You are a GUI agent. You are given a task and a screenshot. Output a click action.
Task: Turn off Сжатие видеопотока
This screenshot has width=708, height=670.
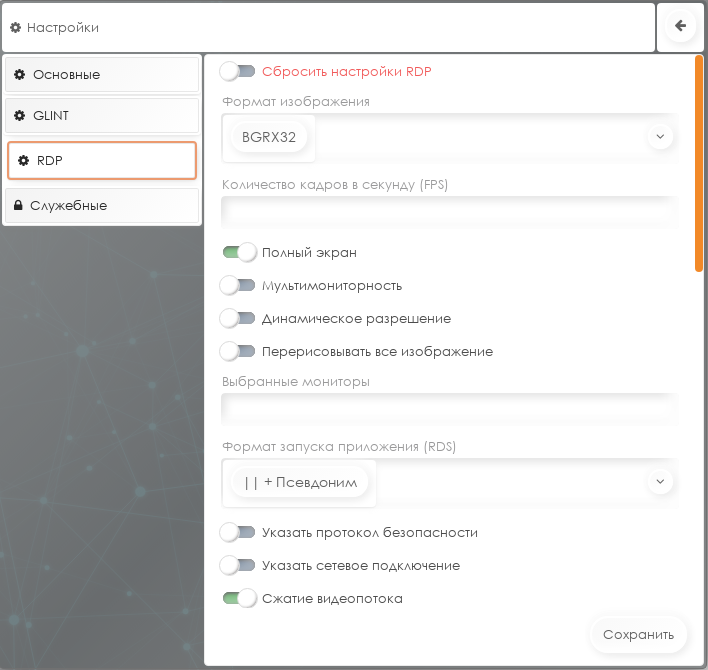(x=238, y=599)
